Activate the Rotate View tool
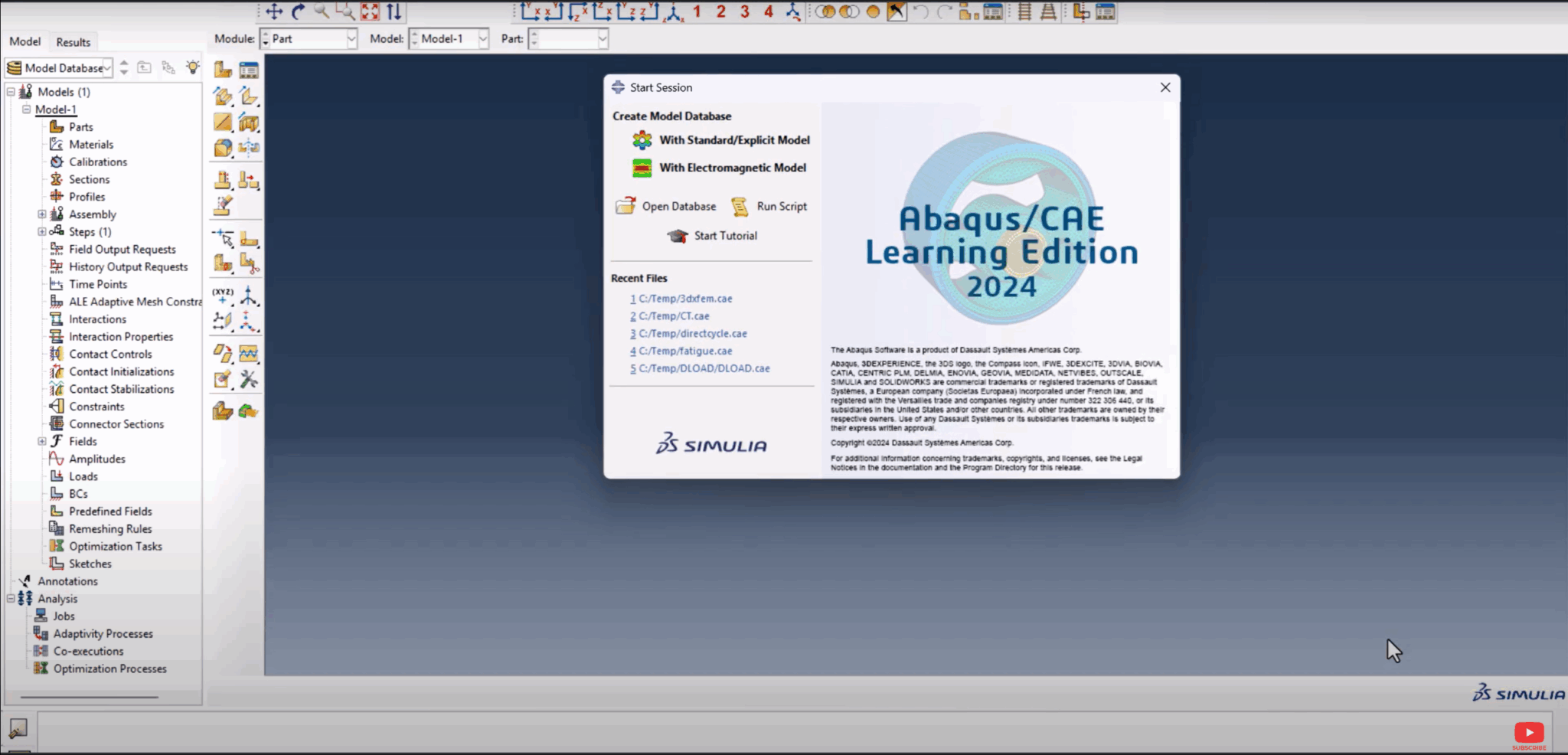Screen dimensions: 1568x755 tap(298, 11)
